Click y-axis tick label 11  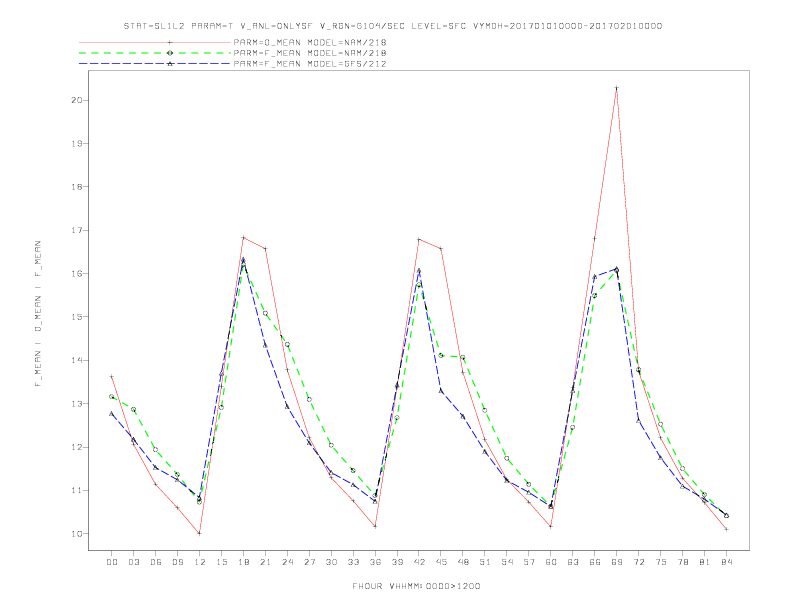point(76,490)
